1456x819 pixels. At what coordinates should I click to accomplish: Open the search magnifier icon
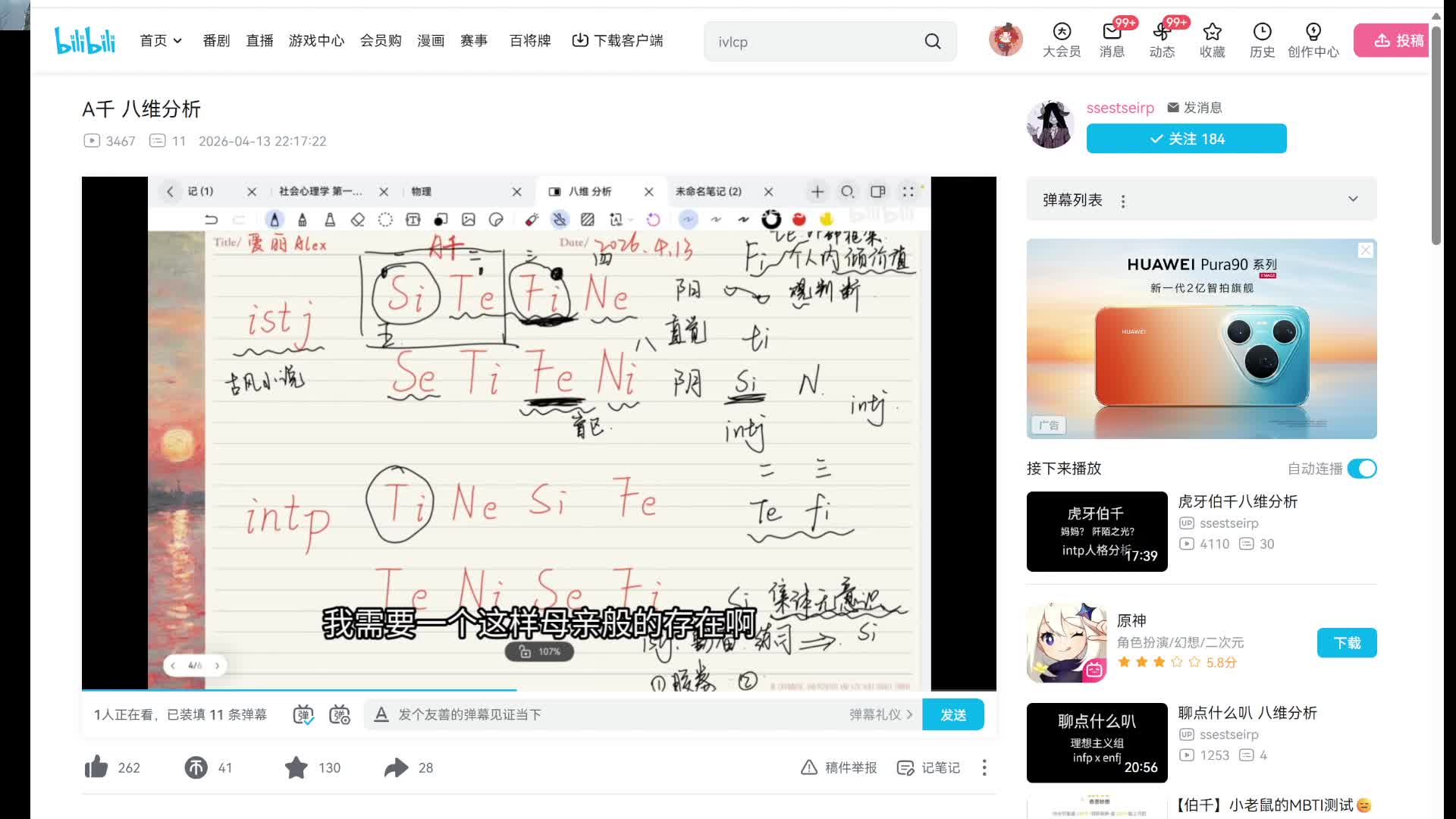coord(933,42)
